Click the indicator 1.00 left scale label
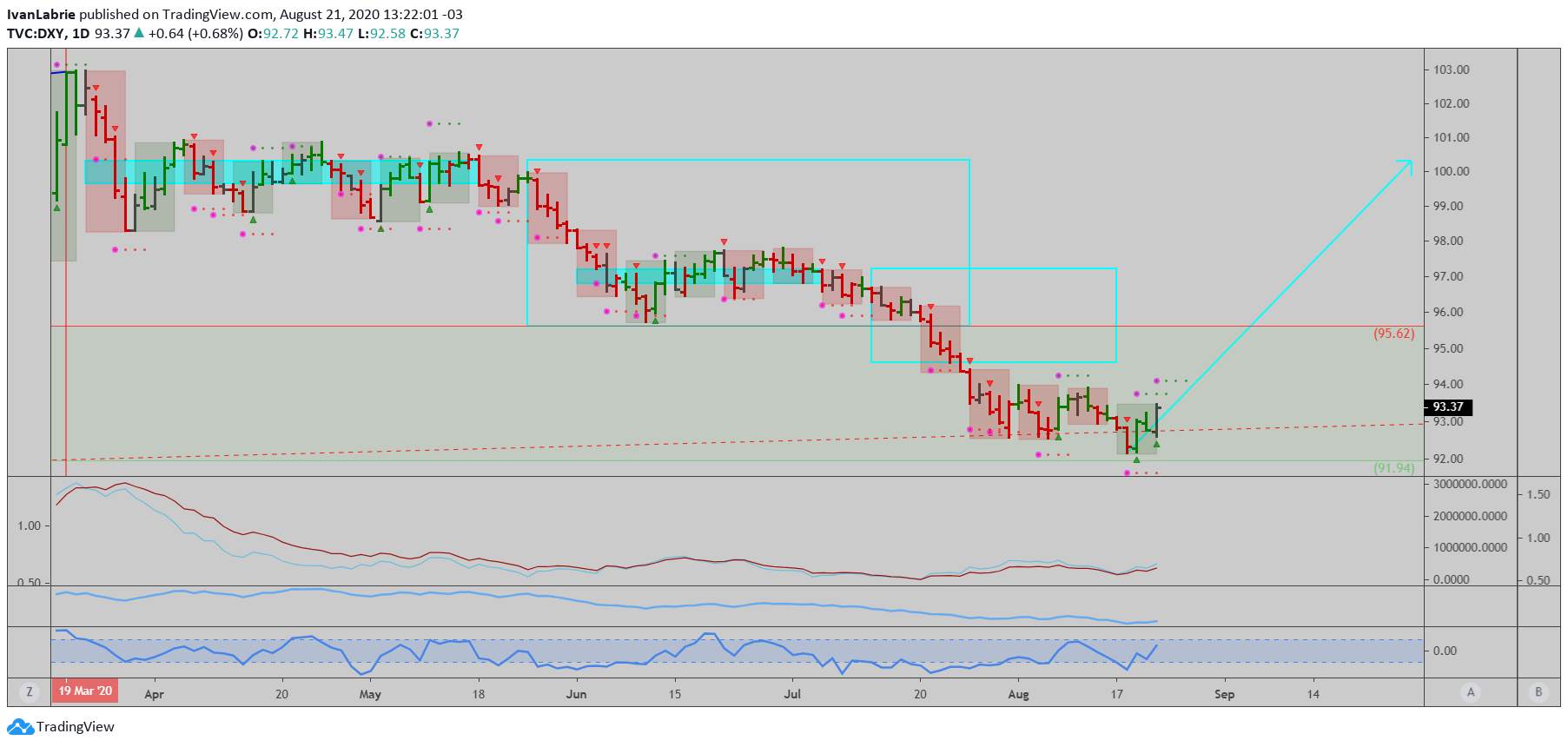The height and width of the screenshot is (747, 1568). tap(29, 526)
